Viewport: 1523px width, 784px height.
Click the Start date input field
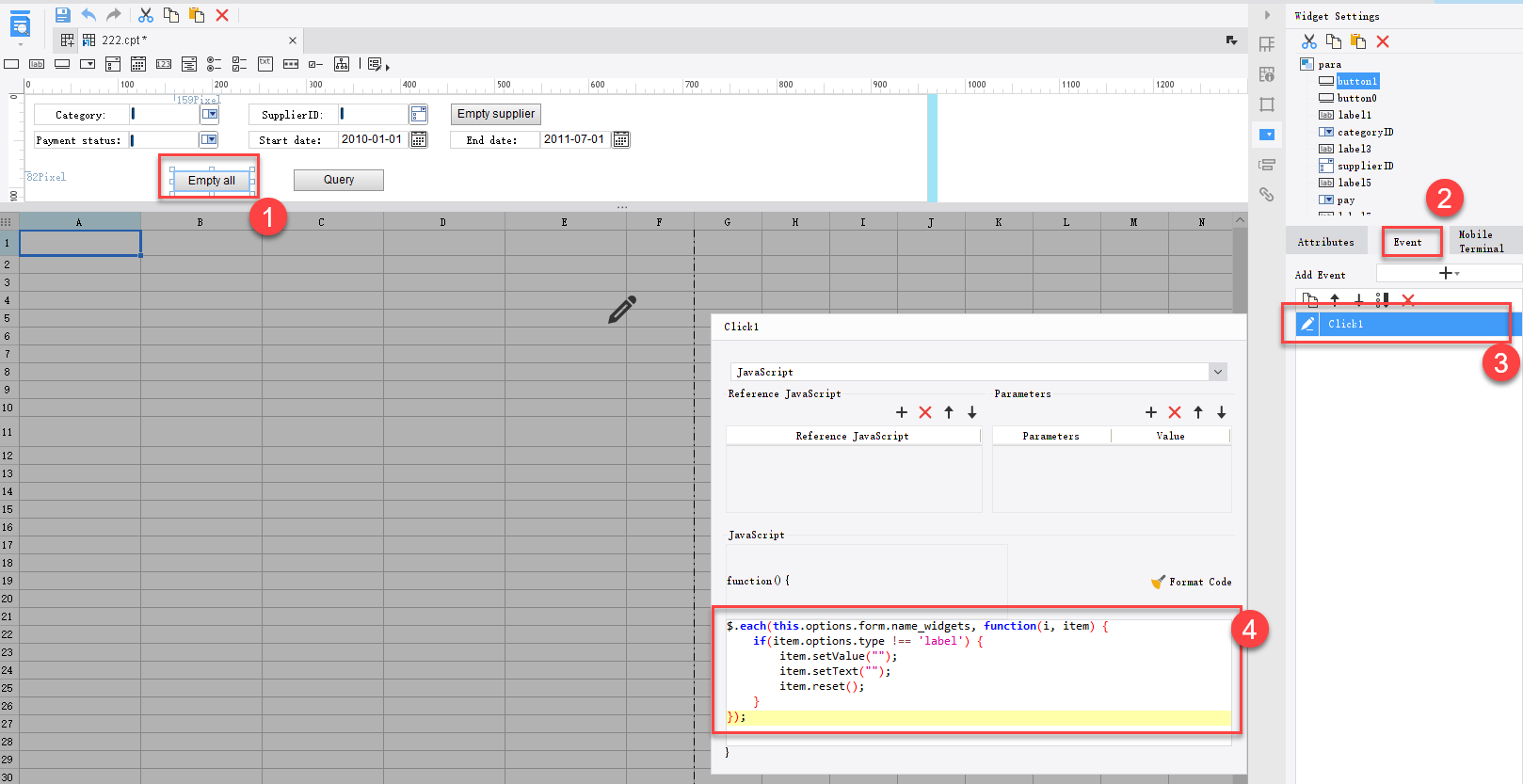click(x=372, y=139)
